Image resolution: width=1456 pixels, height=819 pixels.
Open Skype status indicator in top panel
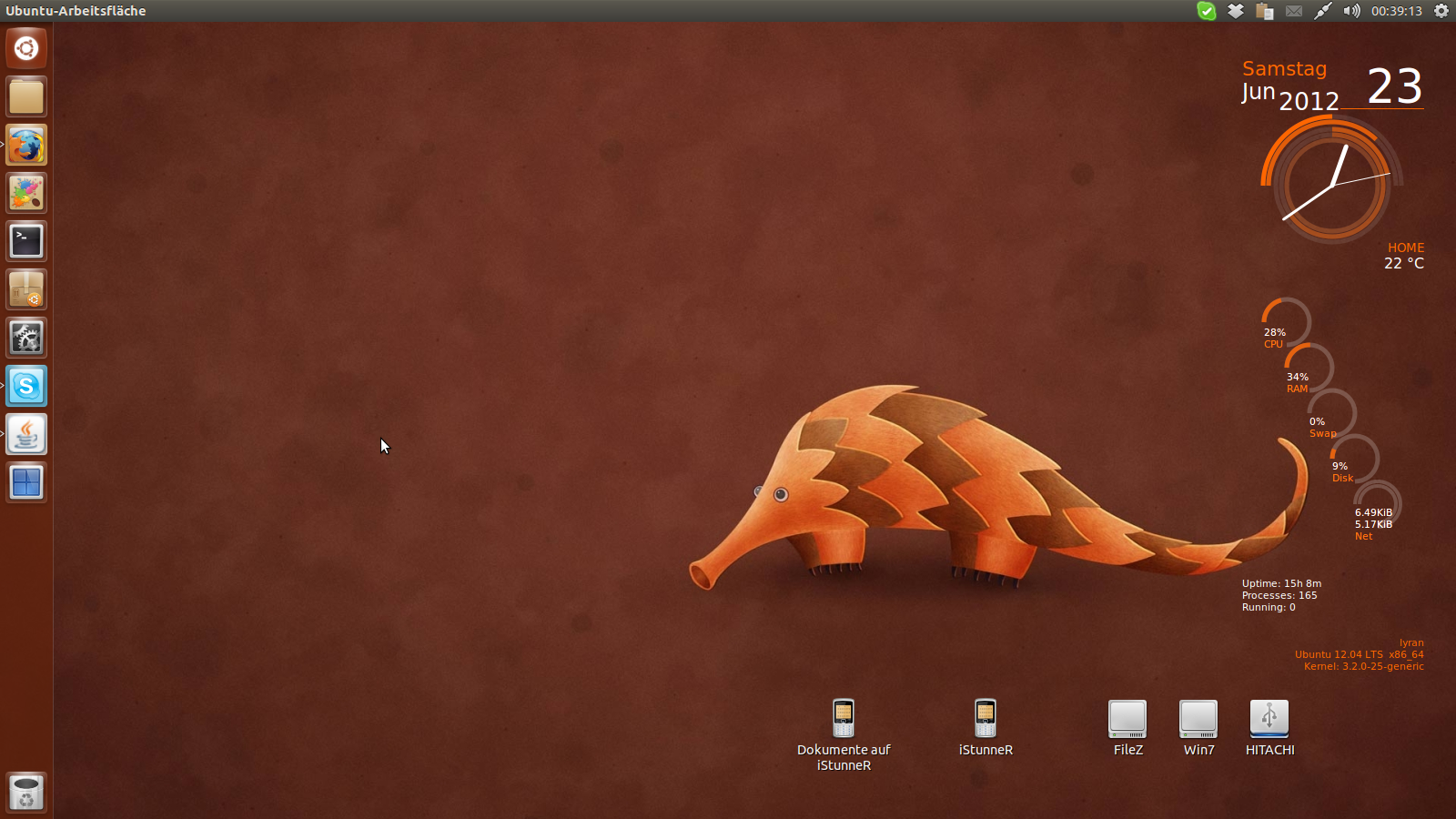click(1207, 11)
